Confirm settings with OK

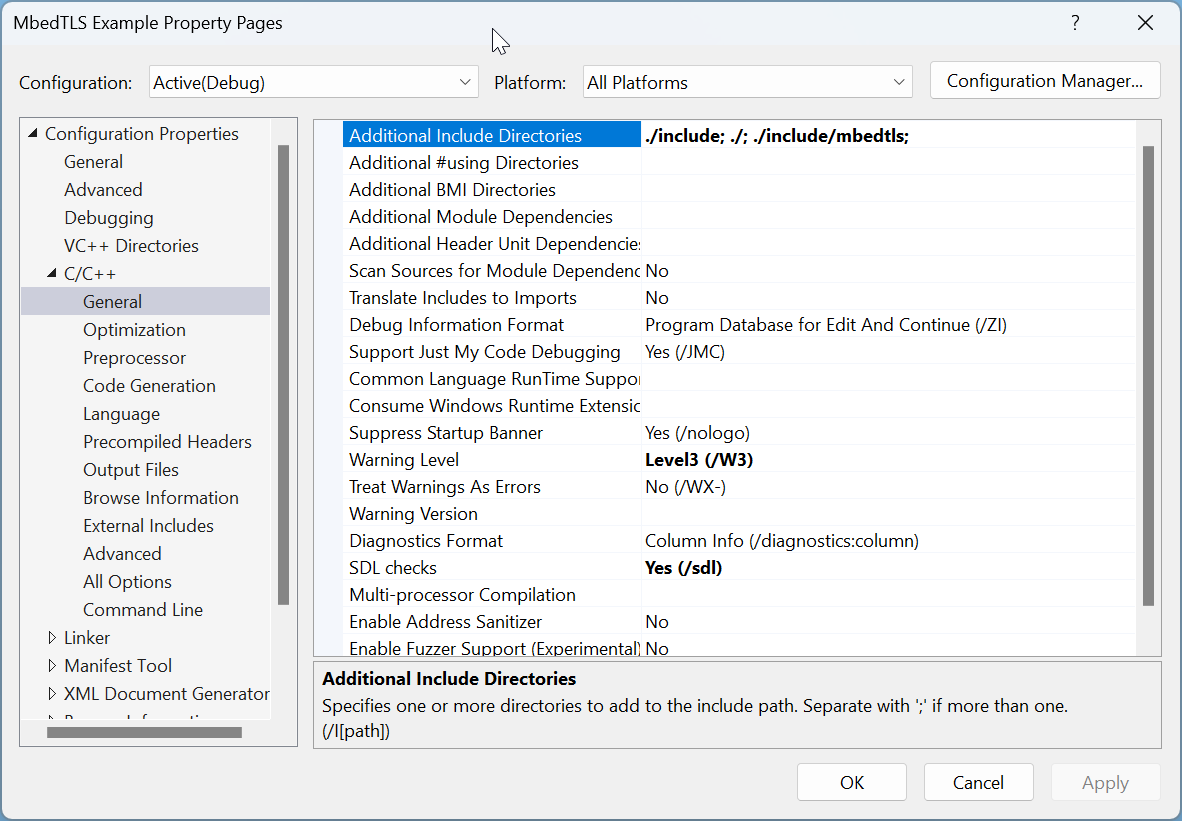point(851,782)
